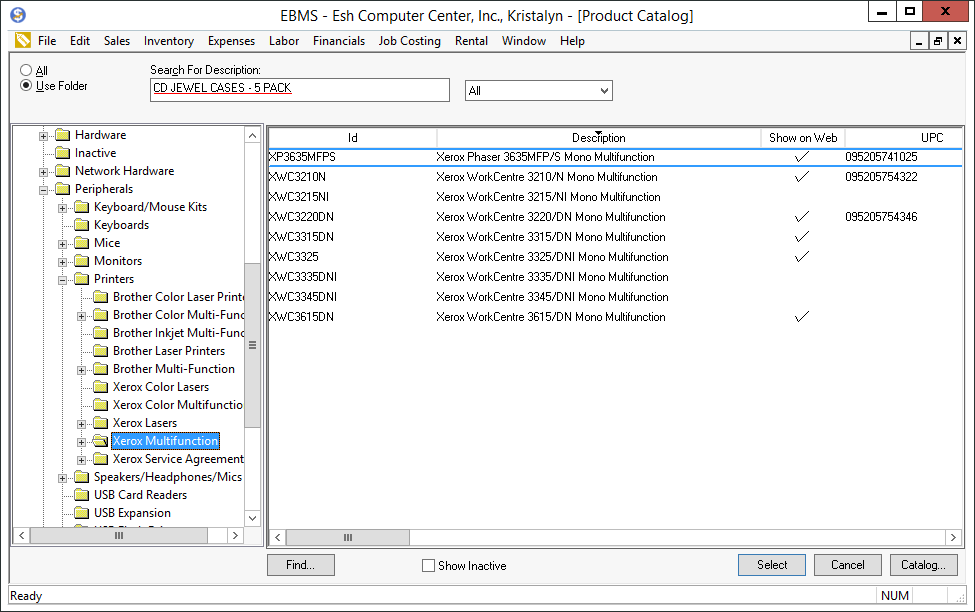Select the Use Folder radio button
Screen dimensions: 975x612
26,86
